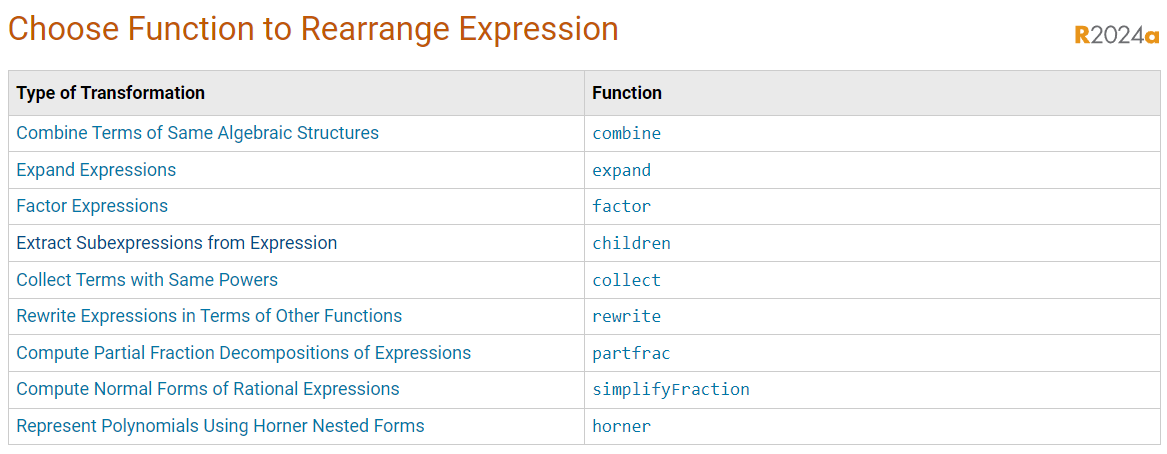Viewport: 1167px width, 454px height.
Task: Click the horner function link
Action: [x=621, y=427]
